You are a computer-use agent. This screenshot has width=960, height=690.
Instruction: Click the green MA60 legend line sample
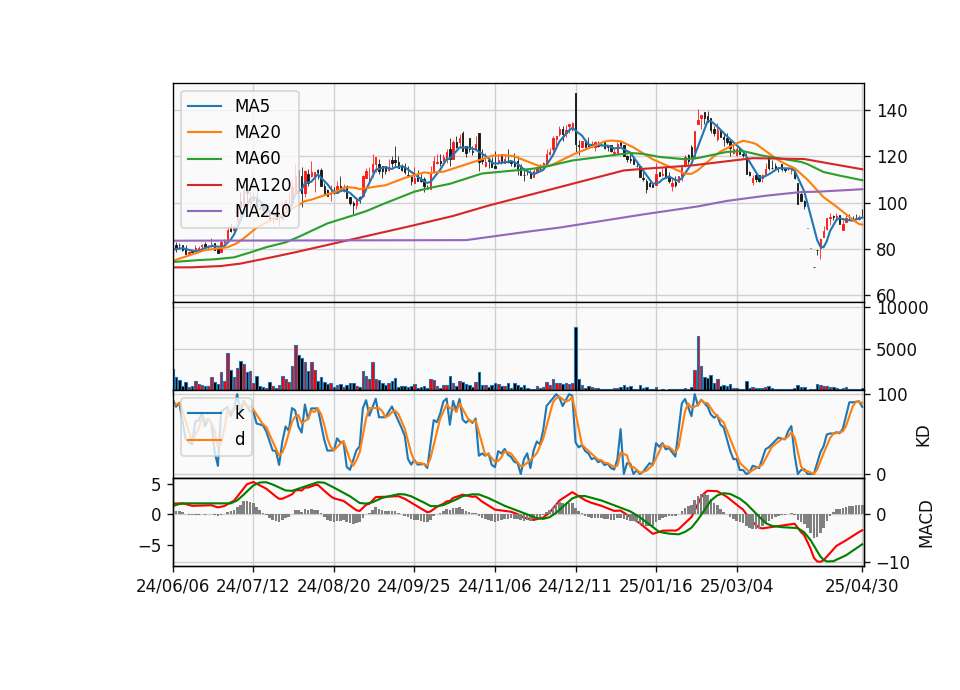204,159
